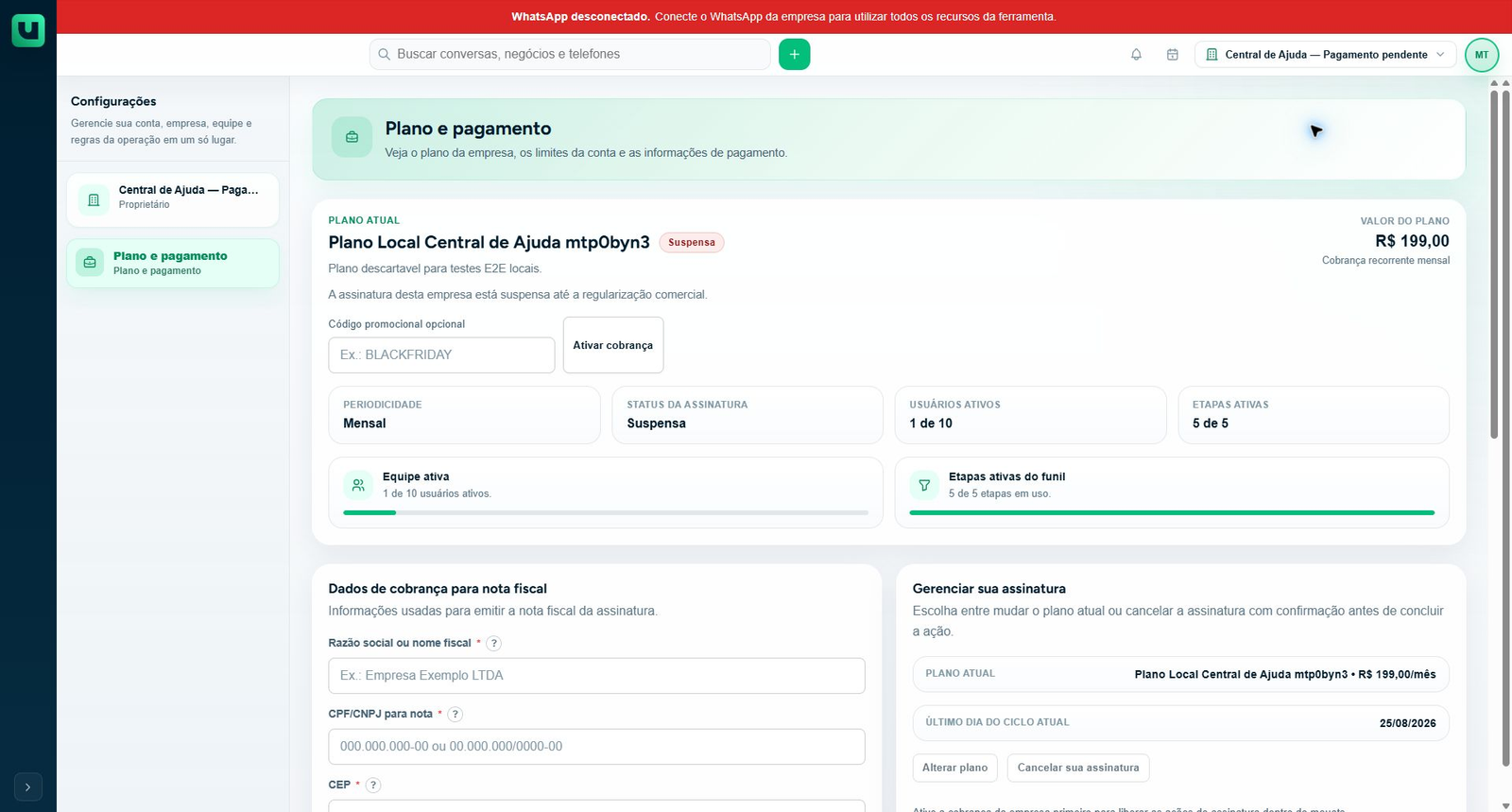Click the date 25/08/2026
1512x812 pixels.
[1407, 723]
